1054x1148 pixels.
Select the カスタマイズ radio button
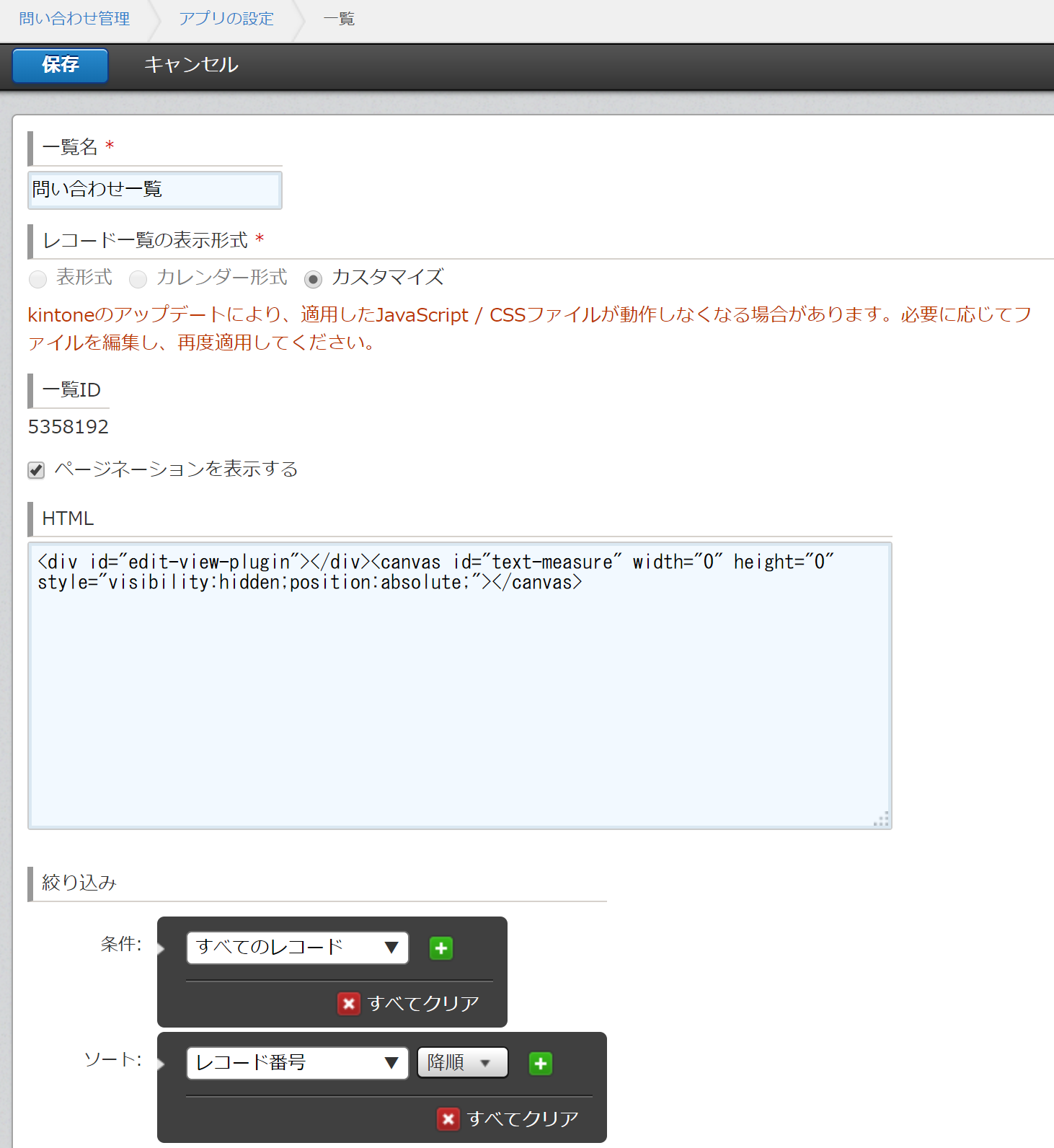point(313,278)
